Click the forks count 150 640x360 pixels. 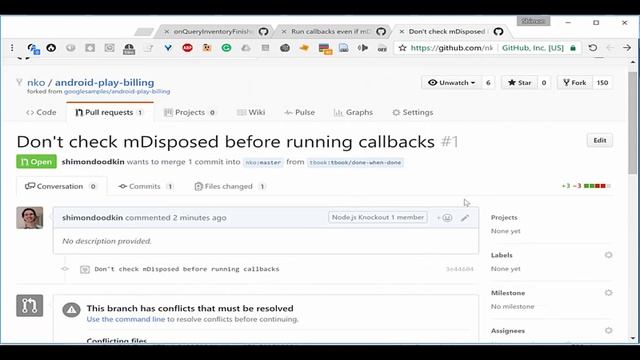pyautogui.click(x=602, y=82)
